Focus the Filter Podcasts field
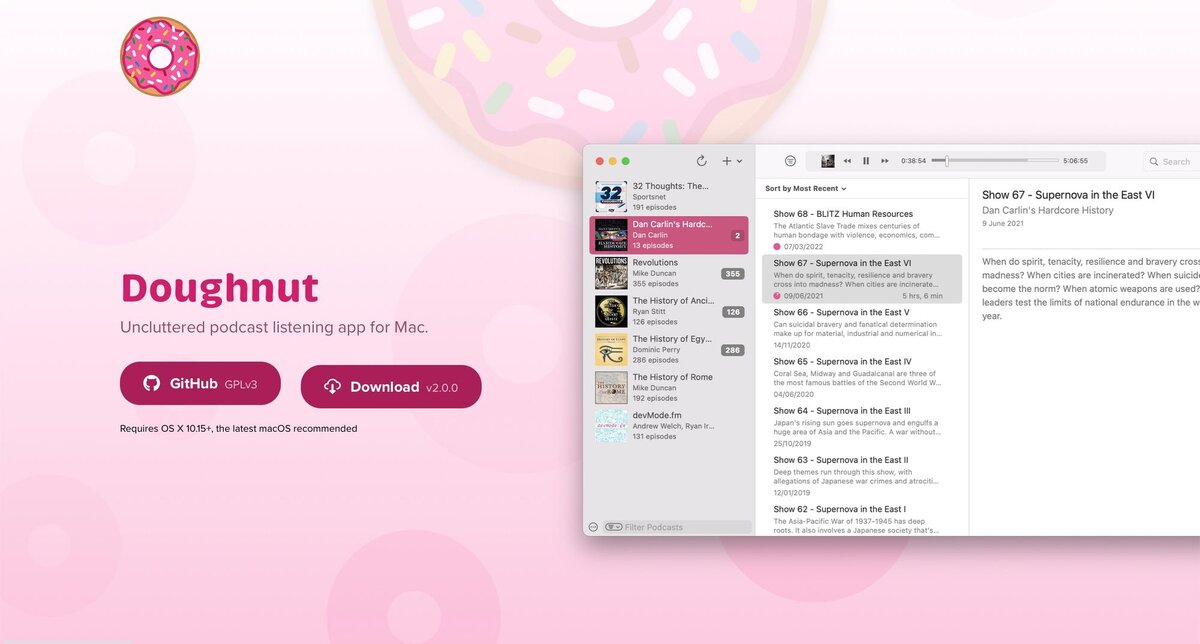The width and height of the screenshot is (1200, 644). (677, 527)
